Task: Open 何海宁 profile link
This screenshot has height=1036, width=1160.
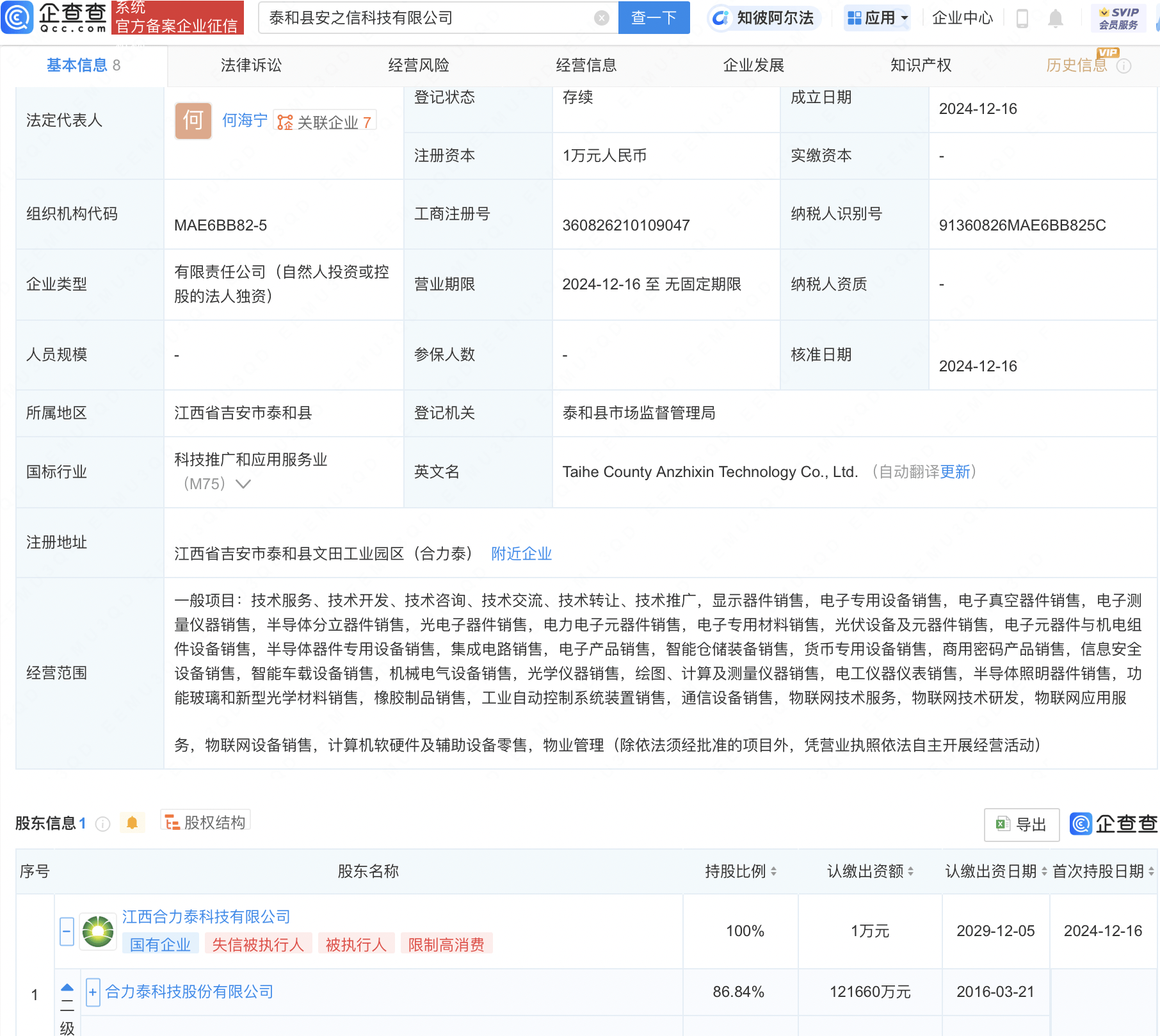Action: pos(245,120)
